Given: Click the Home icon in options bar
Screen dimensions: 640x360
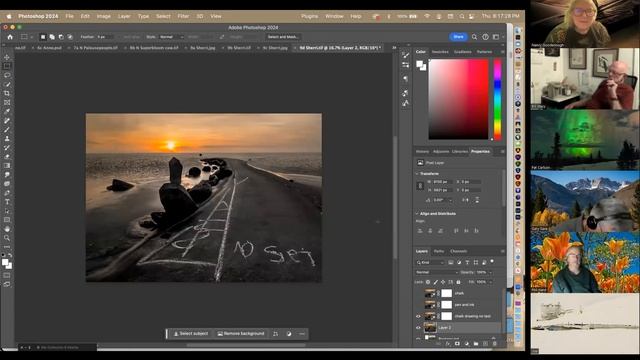Looking at the screenshot, I should (x=10, y=37).
